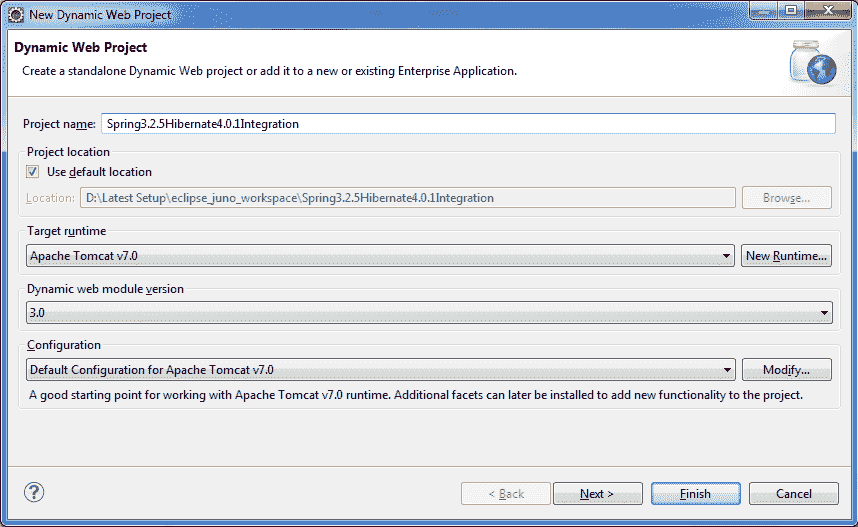Minimize the dialog window
Viewport: 858px width, 527px height.
(x=763, y=10)
